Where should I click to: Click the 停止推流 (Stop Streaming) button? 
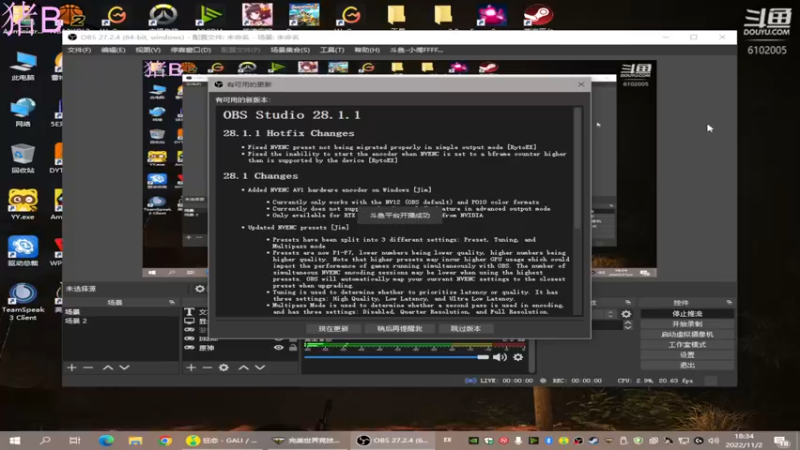(687, 314)
